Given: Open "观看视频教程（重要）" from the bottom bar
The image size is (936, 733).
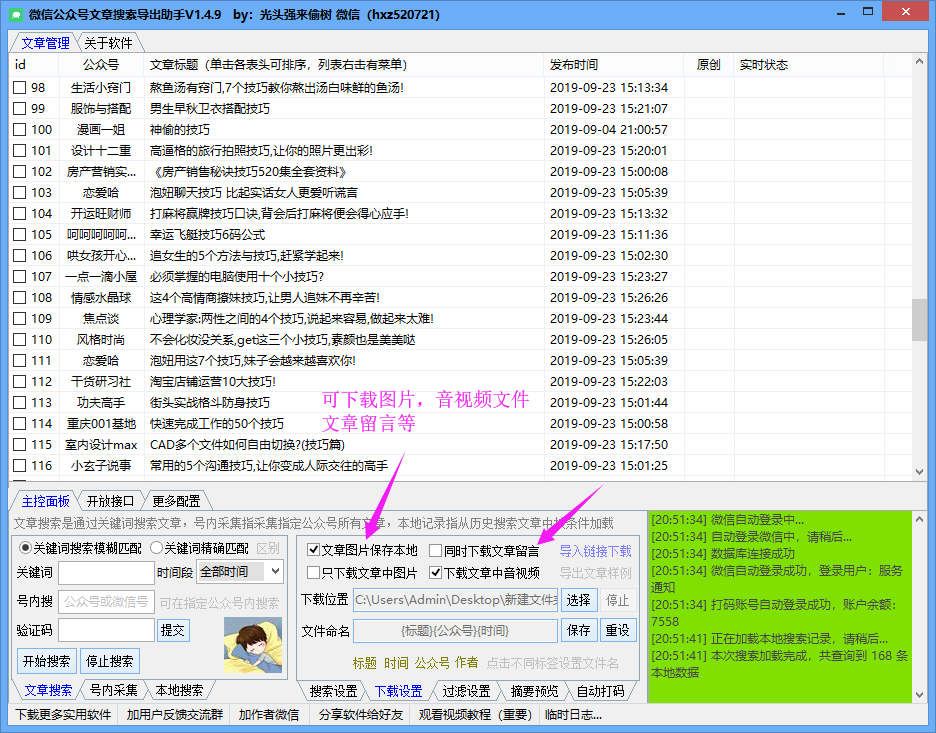Looking at the screenshot, I should pos(475,715).
